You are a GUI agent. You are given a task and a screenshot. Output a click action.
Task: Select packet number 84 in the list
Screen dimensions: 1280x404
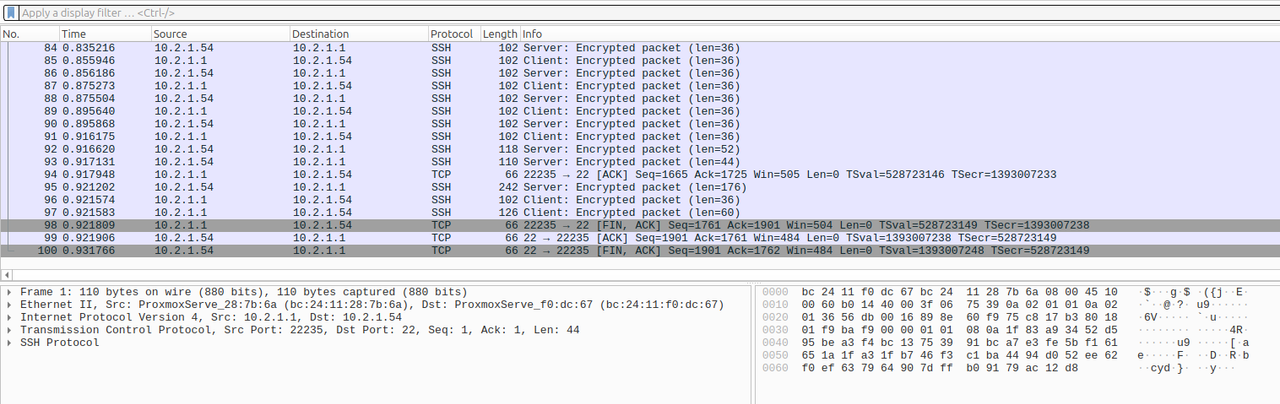640,48
